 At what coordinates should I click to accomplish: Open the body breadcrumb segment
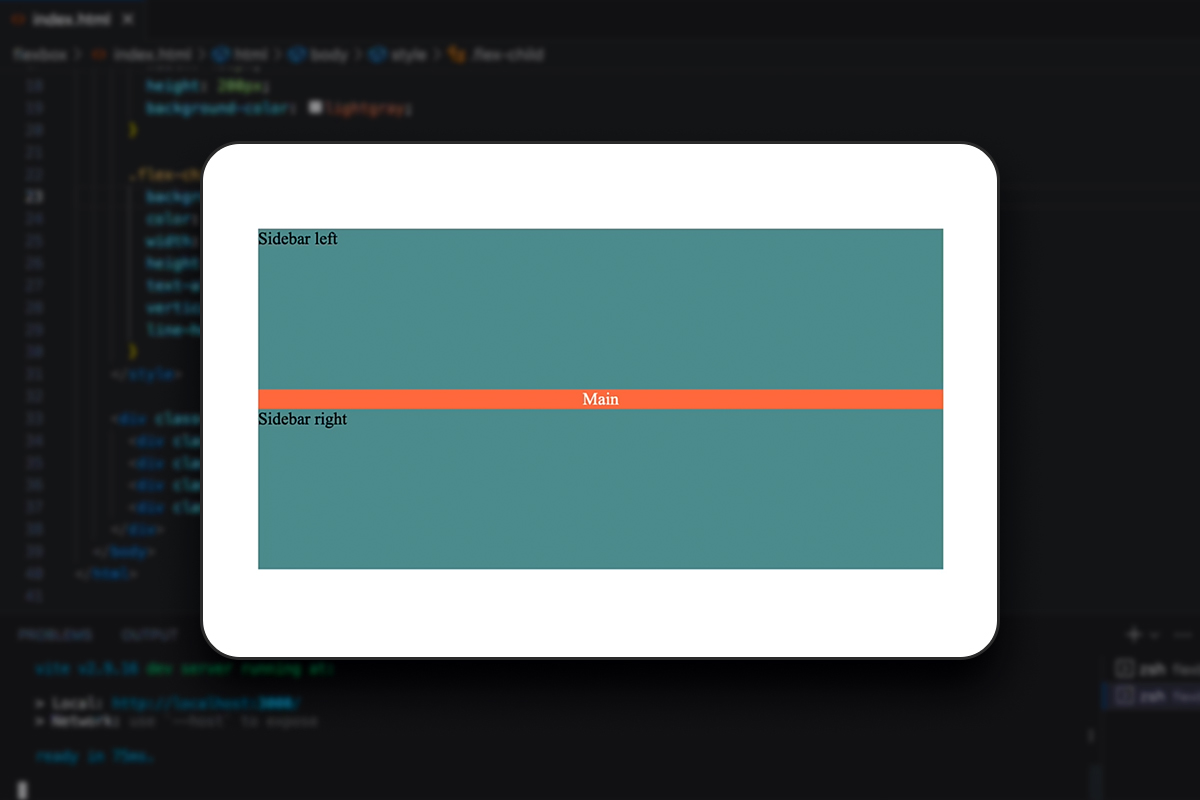pos(318,54)
